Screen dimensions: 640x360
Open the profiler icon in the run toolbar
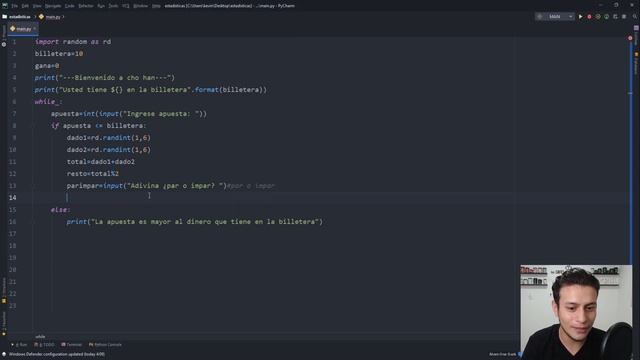point(607,17)
